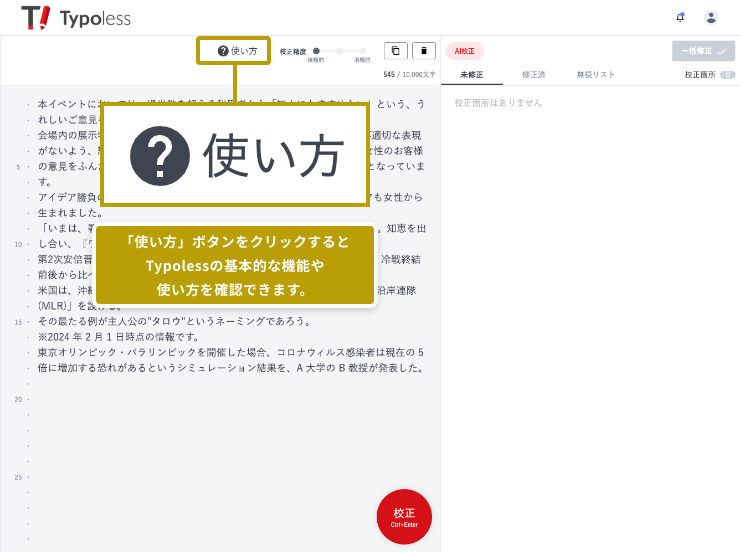This screenshot has height=552, width=740.
Task: Click the 545 / 10,000文字 character counter
Action: click(409, 75)
